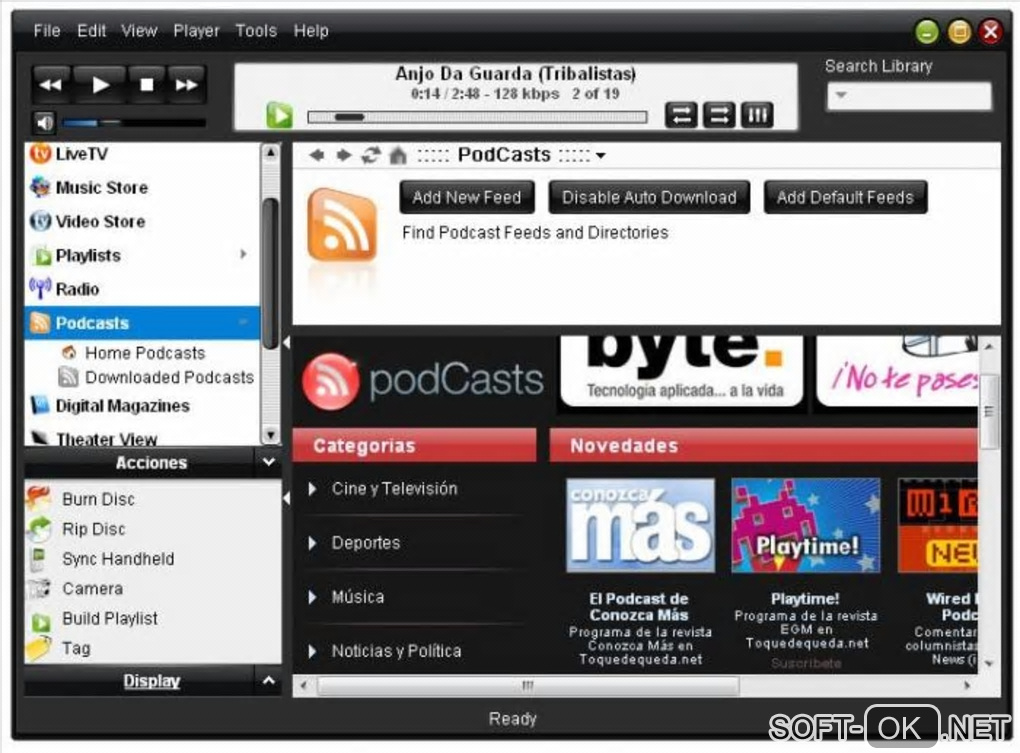The height and width of the screenshot is (753, 1020).
Task: Open Home Podcasts tree item
Action: coord(144,353)
